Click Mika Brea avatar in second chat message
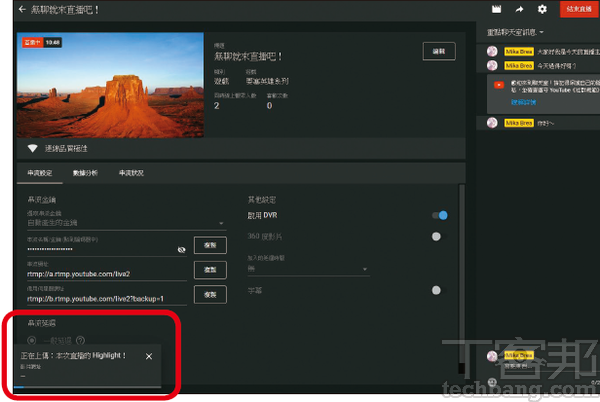This screenshot has height=402, width=600. coord(492,65)
